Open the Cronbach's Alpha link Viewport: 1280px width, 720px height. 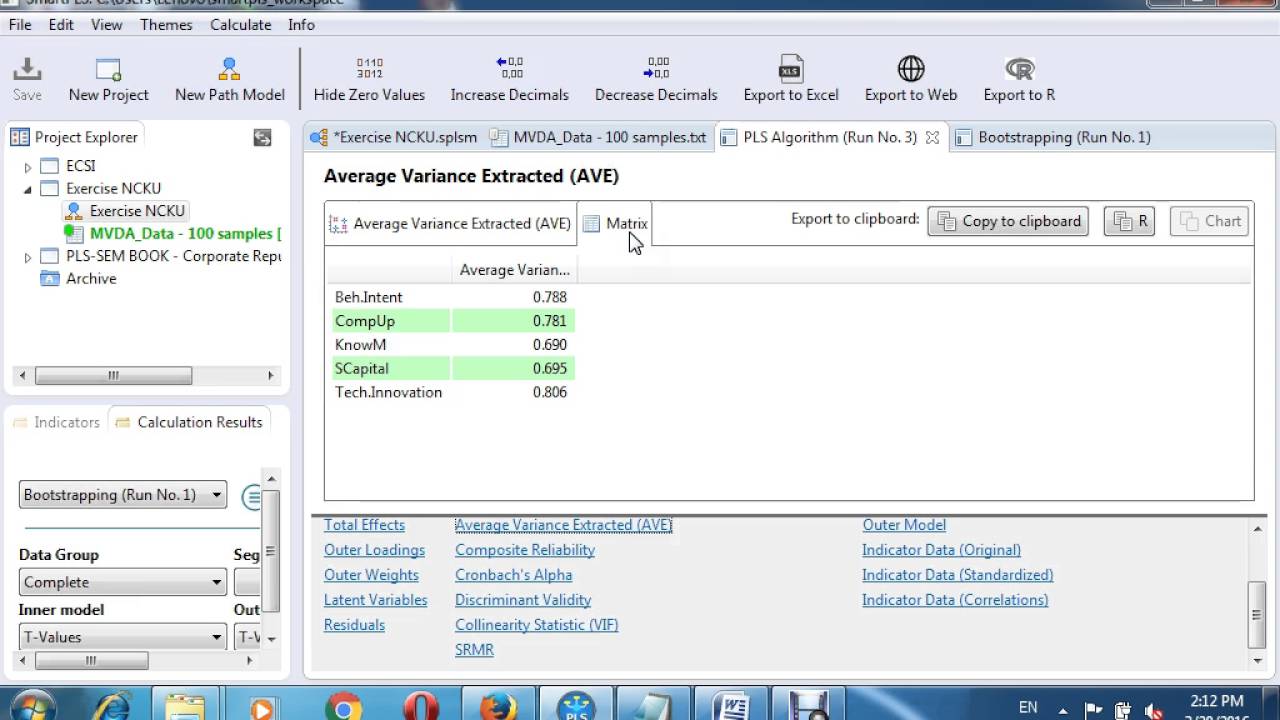click(514, 575)
